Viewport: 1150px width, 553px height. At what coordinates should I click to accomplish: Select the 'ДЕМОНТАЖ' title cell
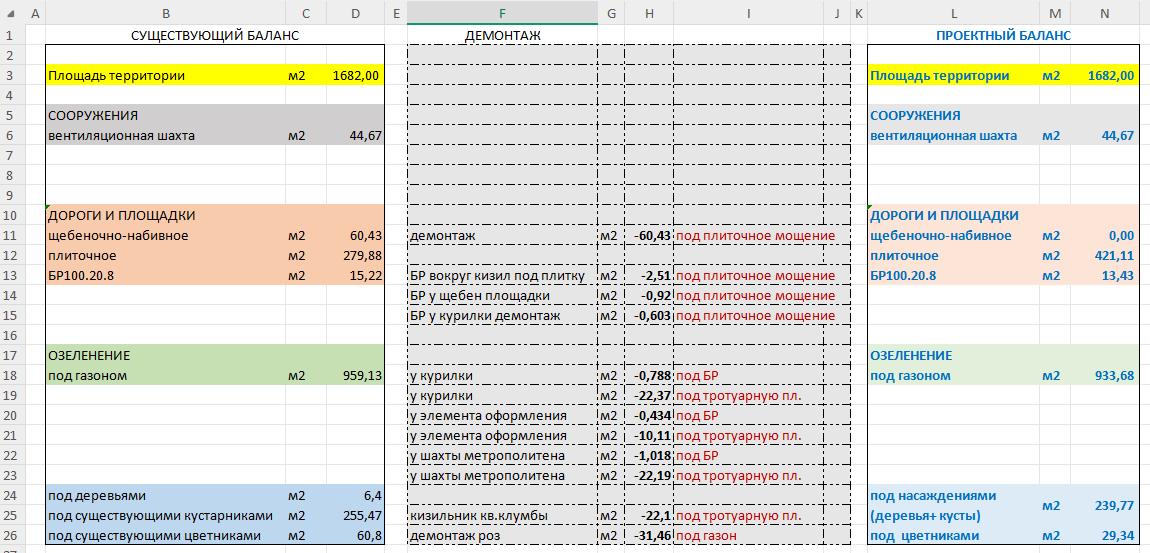pyautogui.click(x=502, y=35)
